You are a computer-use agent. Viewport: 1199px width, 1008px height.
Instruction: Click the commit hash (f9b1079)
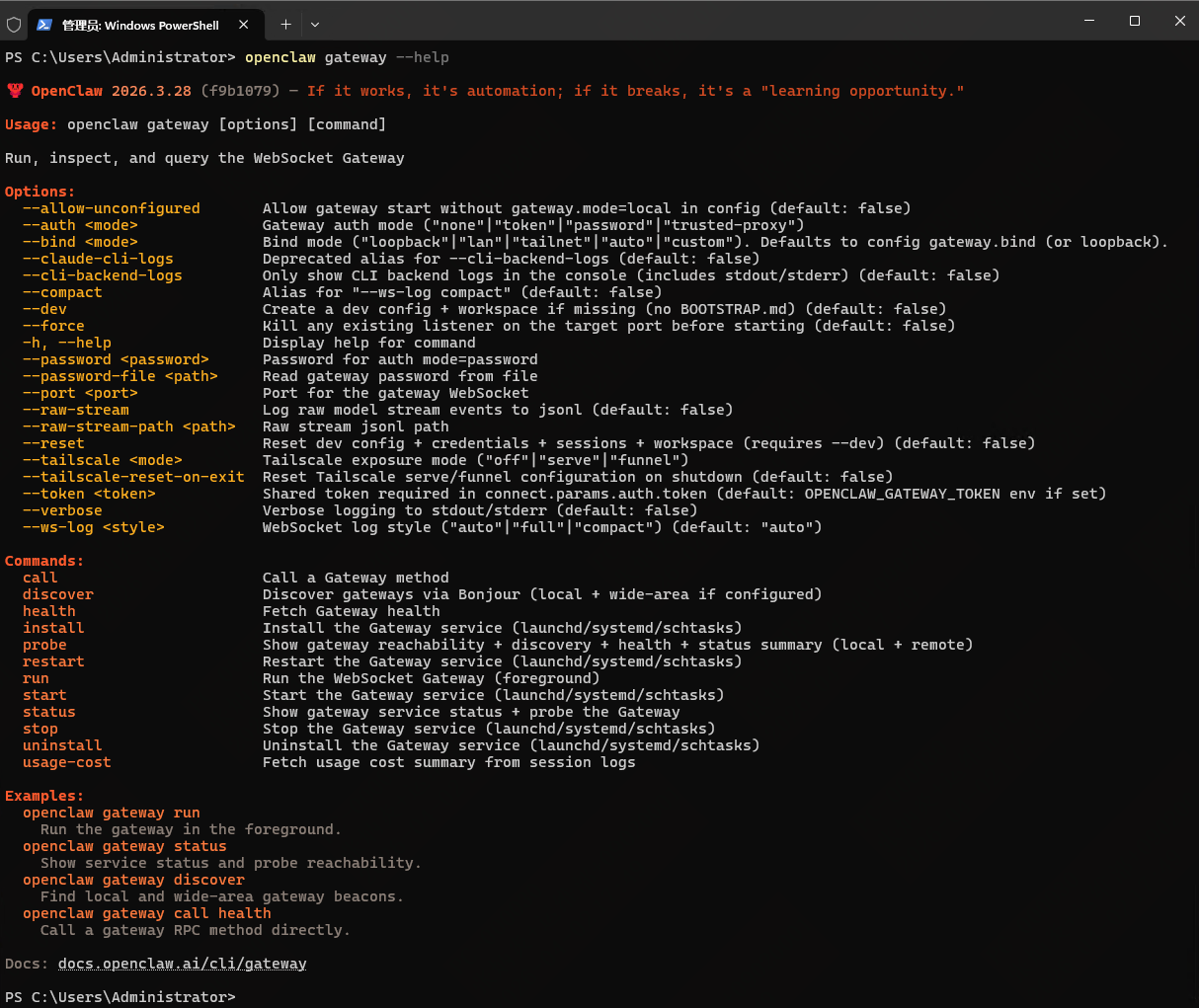(240, 91)
